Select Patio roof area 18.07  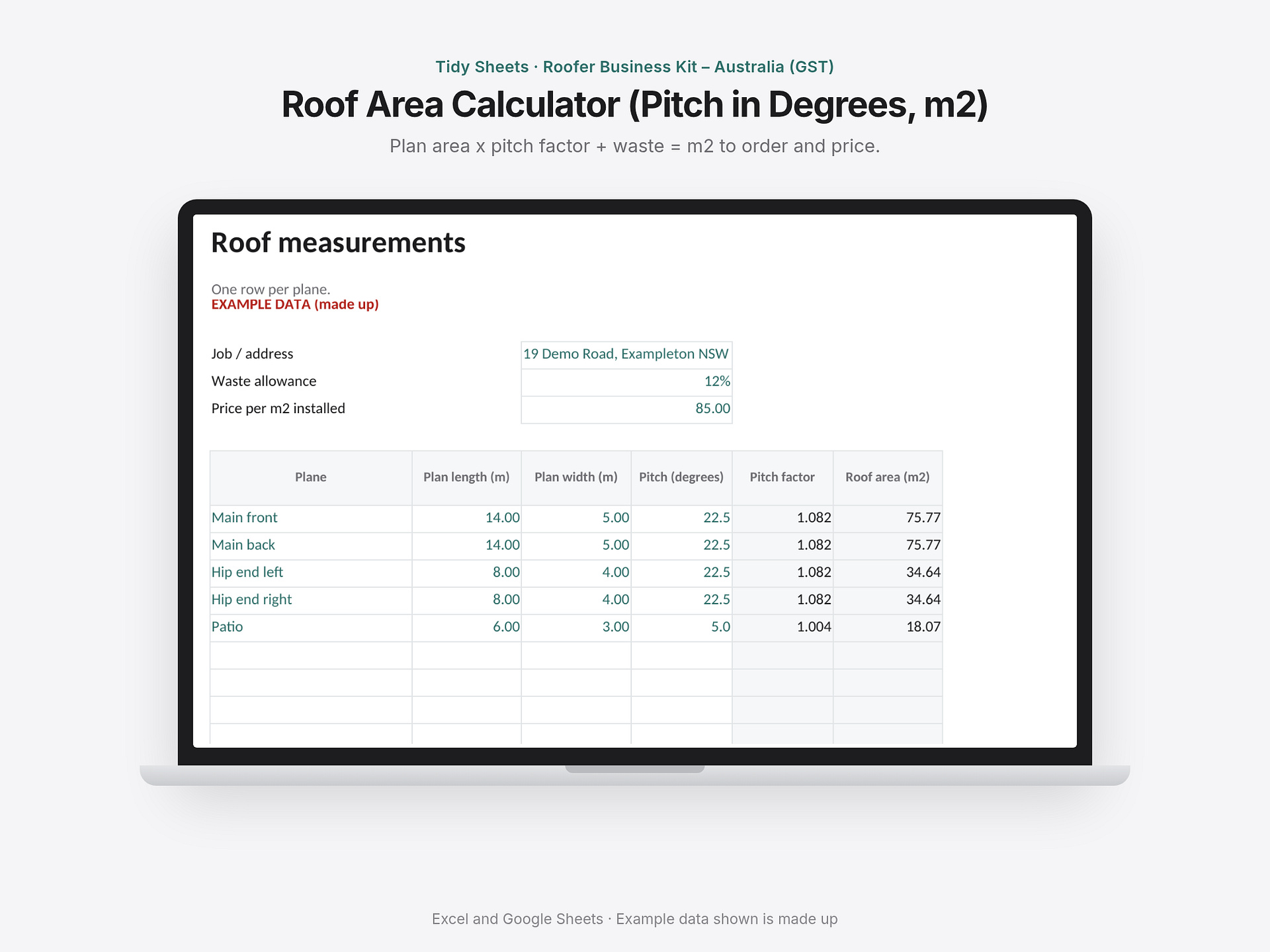[x=888, y=627]
